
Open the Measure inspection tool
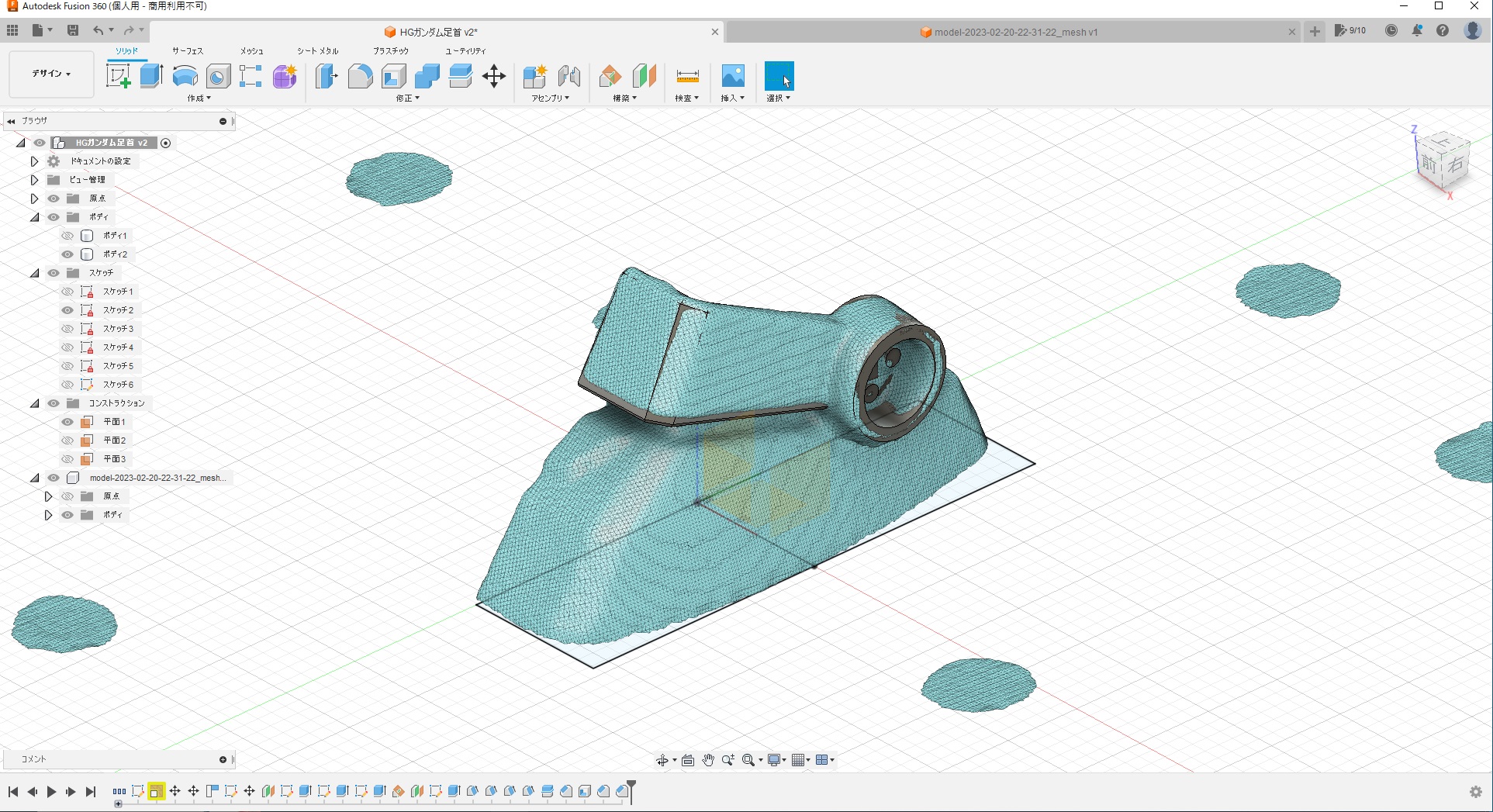coord(687,76)
